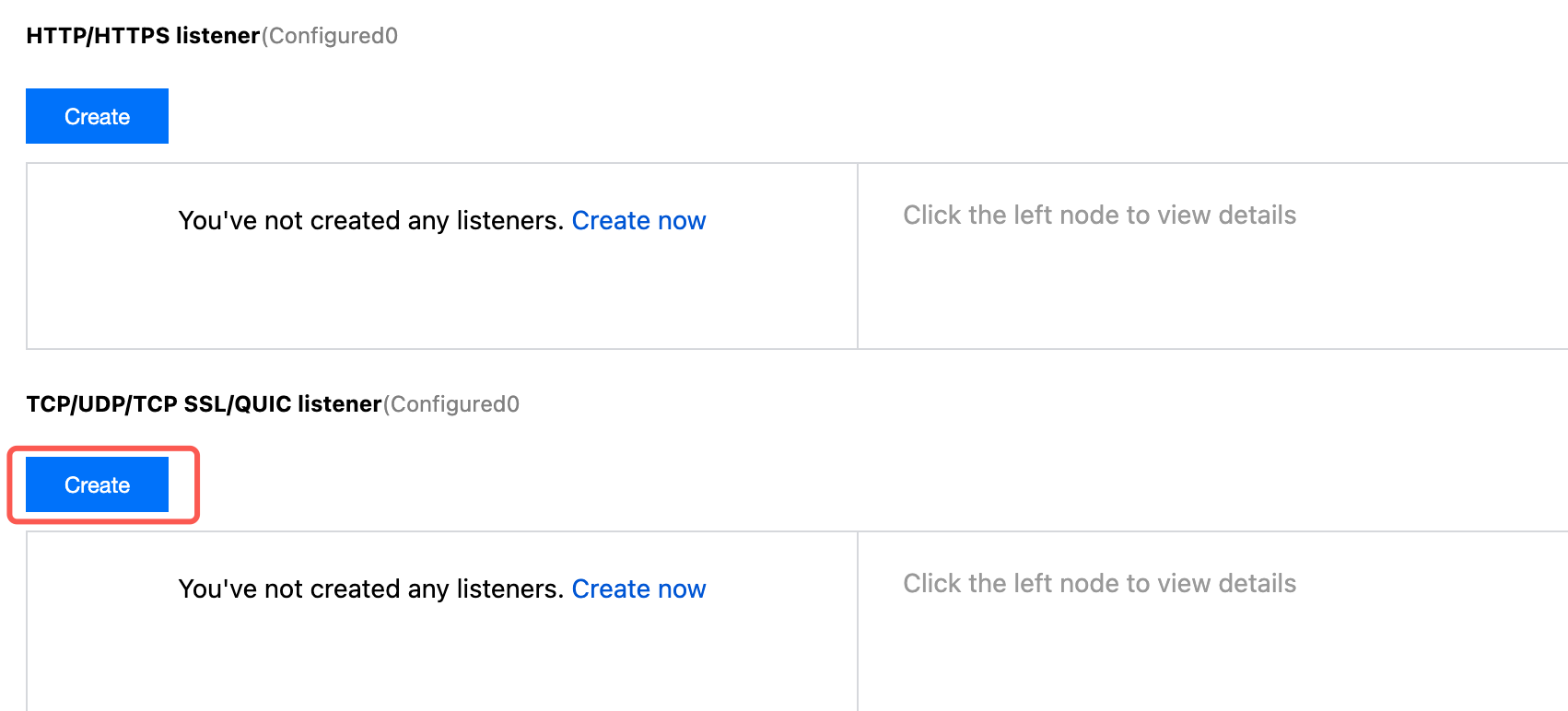Image resolution: width=1568 pixels, height=711 pixels.
Task: Click 'view details' placeholder in TCP/UDP section
Action: (x=1099, y=584)
